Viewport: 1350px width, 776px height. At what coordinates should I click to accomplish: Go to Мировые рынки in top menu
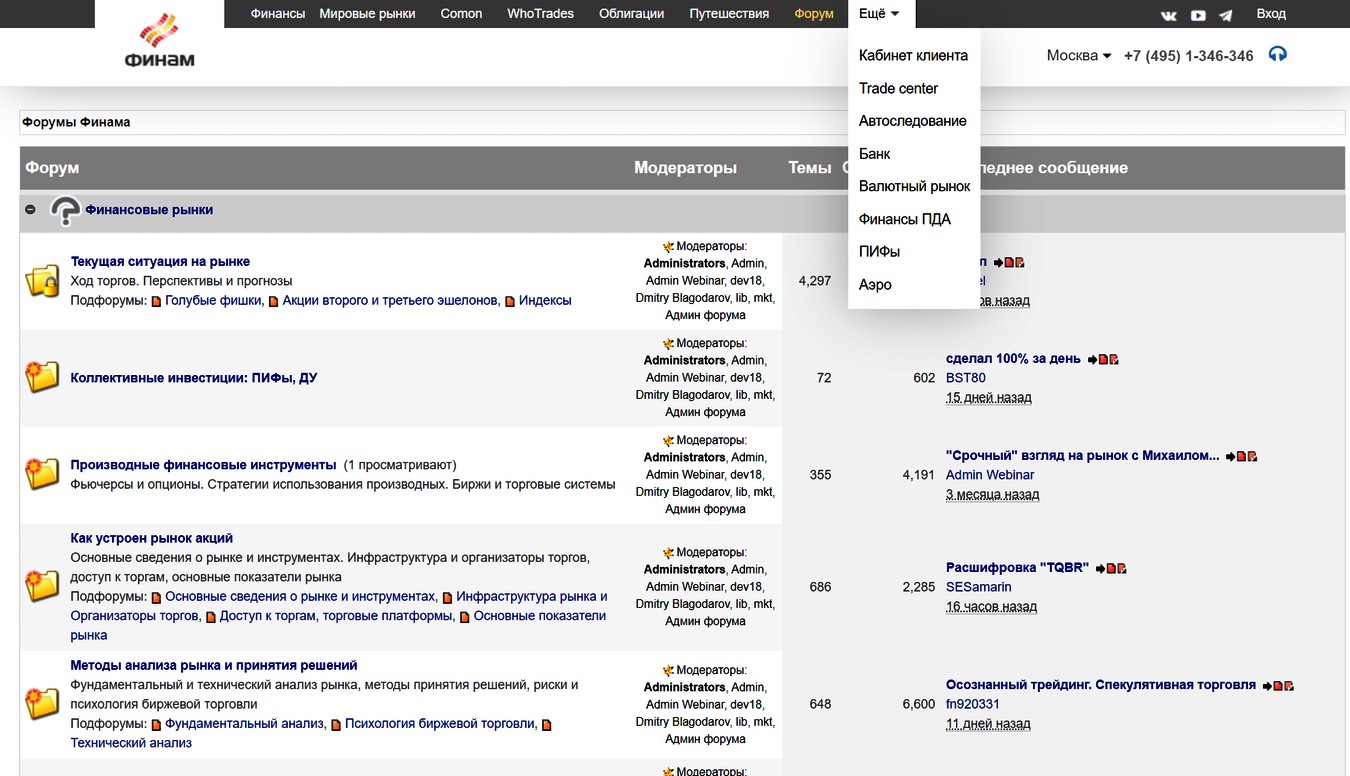tap(367, 14)
